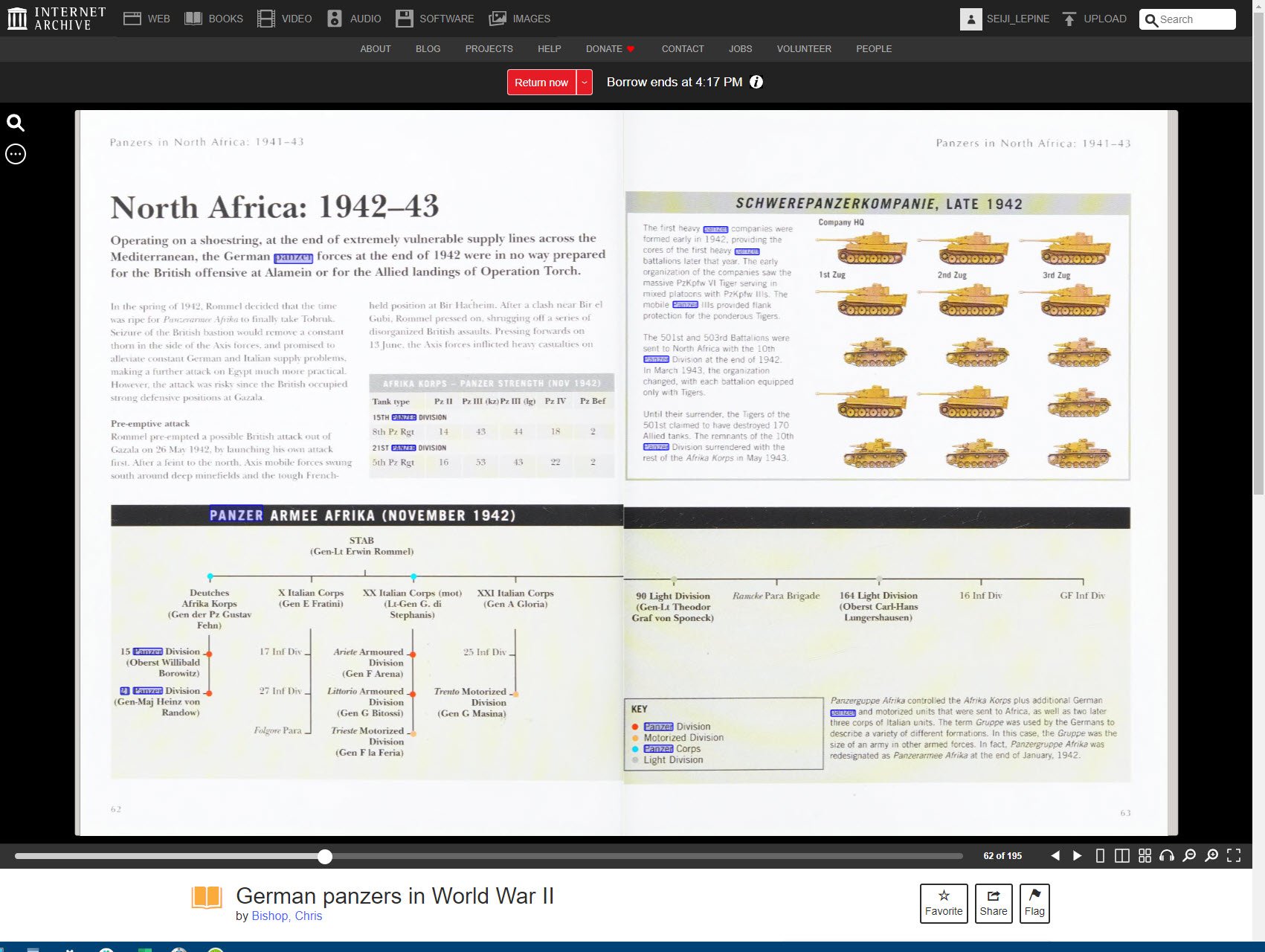1265x952 pixels.
Task: Zoom in on the book page
Action: coord(1211,856)
